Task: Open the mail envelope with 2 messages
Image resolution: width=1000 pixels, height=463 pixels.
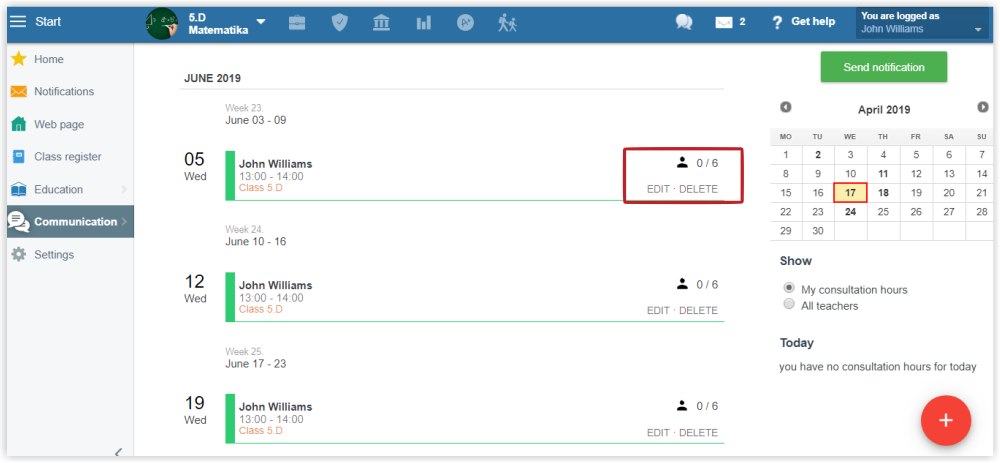Action: click(x=730, y=22)
